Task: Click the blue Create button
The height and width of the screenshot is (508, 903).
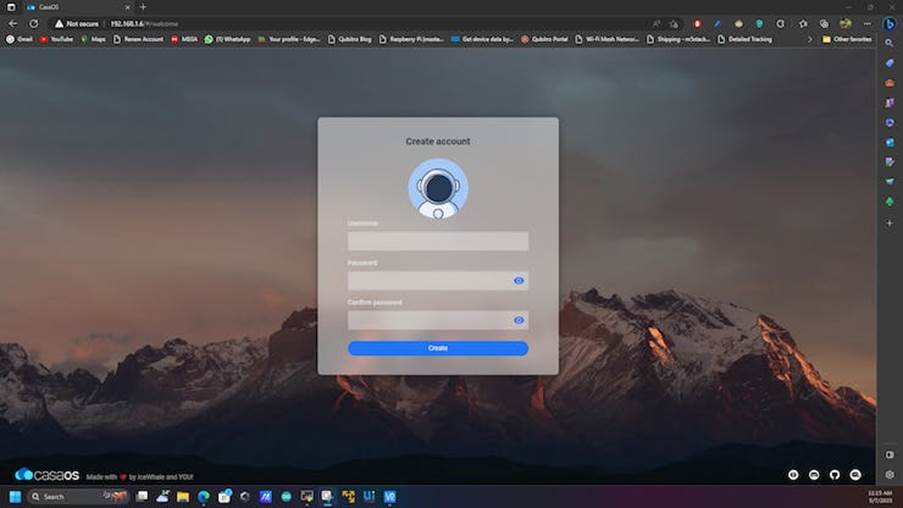Action: pos(438,348)
